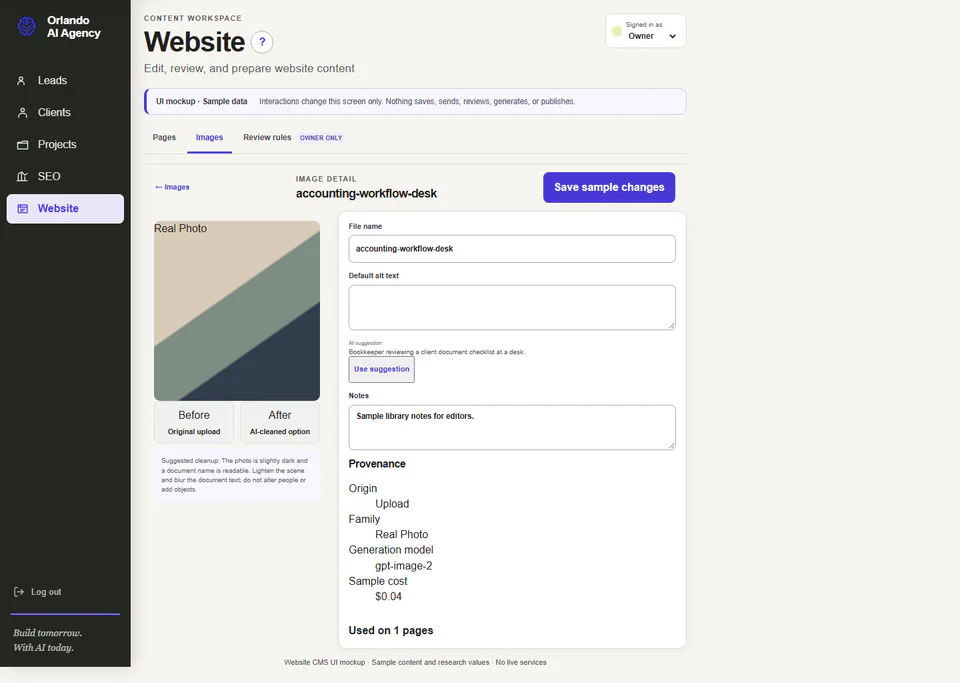The width and height of the screenshot is (960, 683).
Task: Click the UI mockup Sample data banner label
Action: click(201, 102)
